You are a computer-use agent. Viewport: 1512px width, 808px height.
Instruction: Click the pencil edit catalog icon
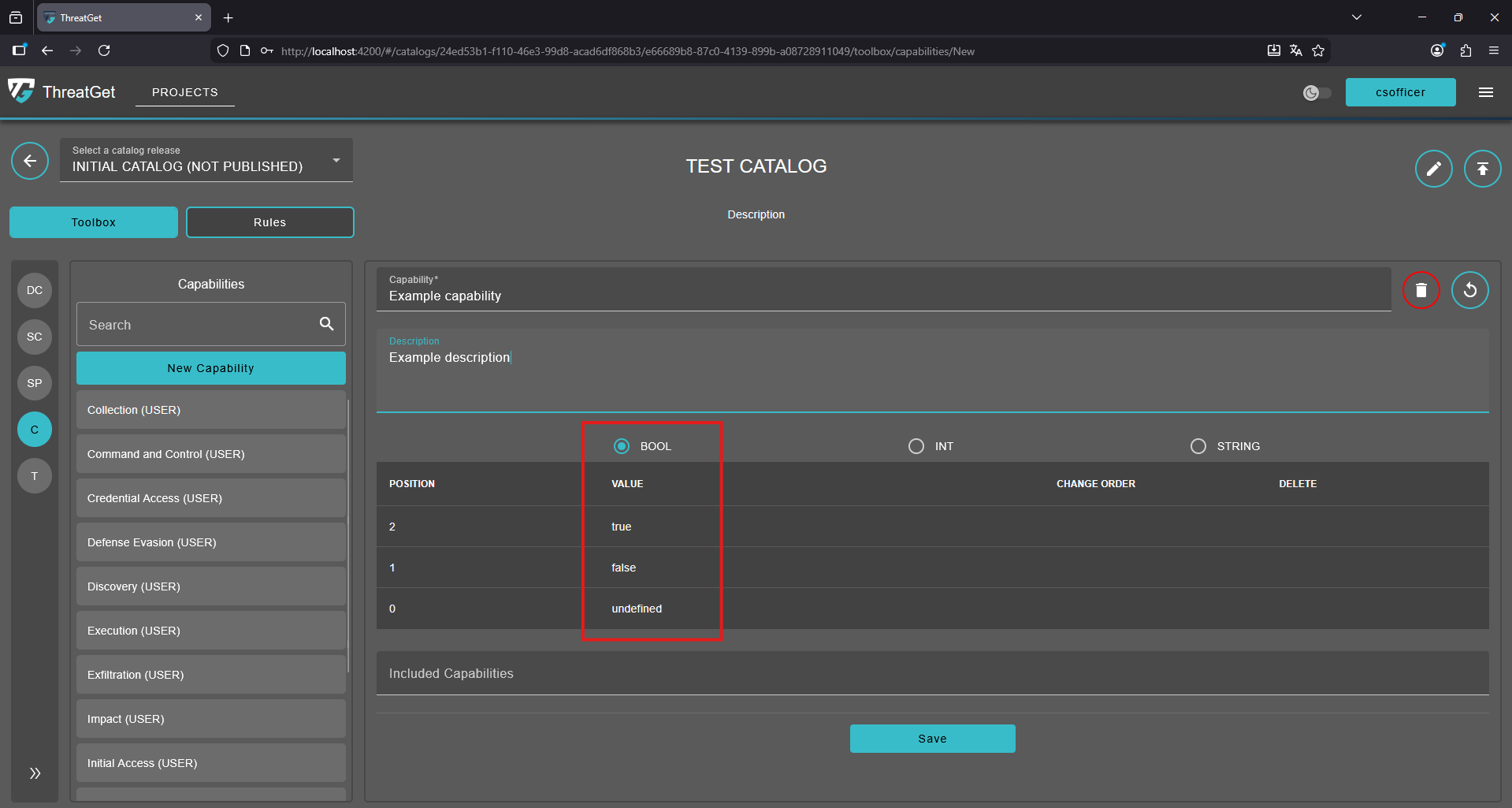1433,169
